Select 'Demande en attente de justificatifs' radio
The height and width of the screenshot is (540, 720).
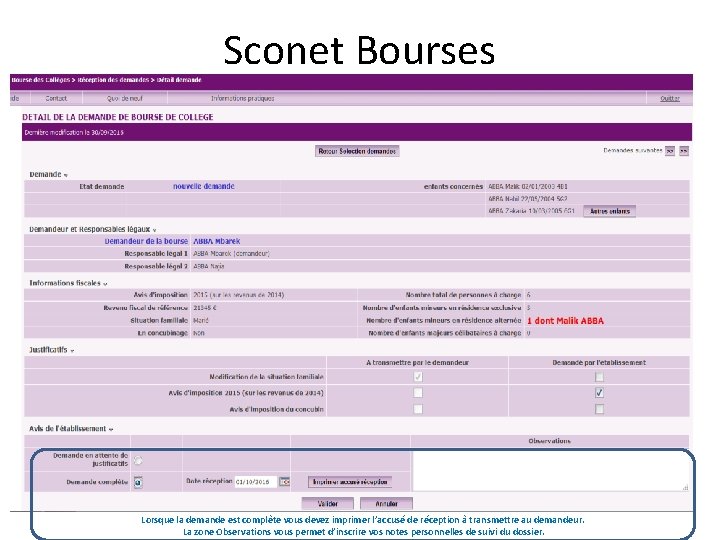click(x=138, y=460)
